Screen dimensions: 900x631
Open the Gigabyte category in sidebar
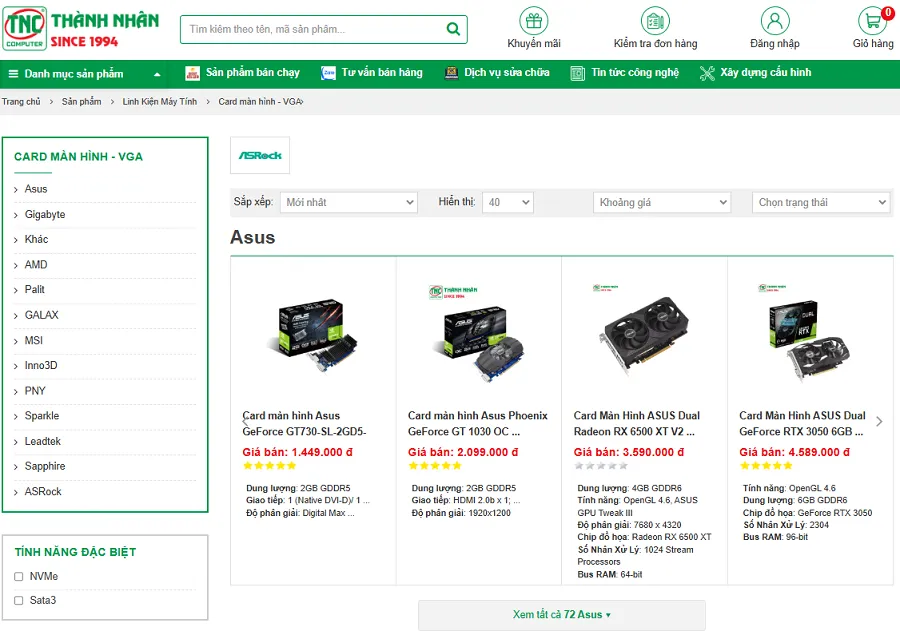[45, 214]
